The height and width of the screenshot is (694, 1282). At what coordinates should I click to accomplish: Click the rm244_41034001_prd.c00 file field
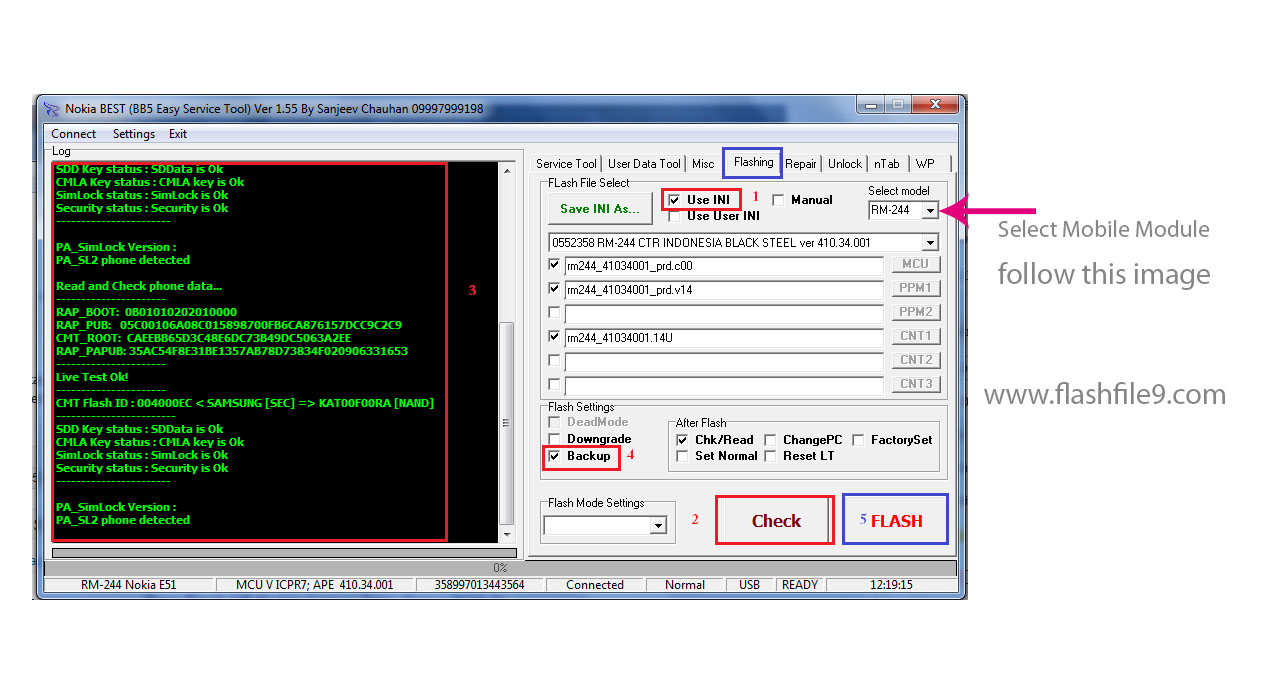coord(724,266)
